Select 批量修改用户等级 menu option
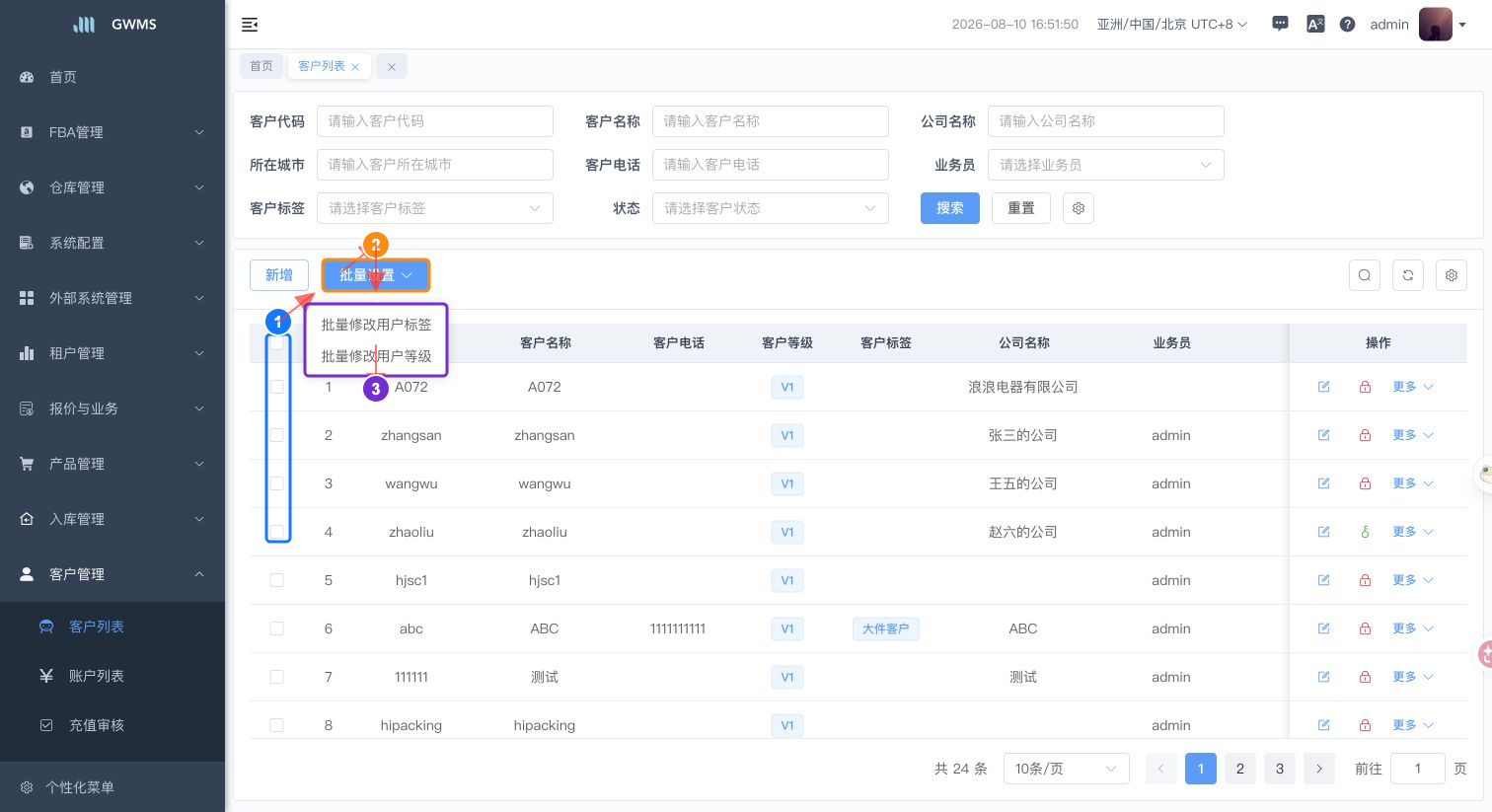The image size is (1492, 812). (x=376, y=356)
